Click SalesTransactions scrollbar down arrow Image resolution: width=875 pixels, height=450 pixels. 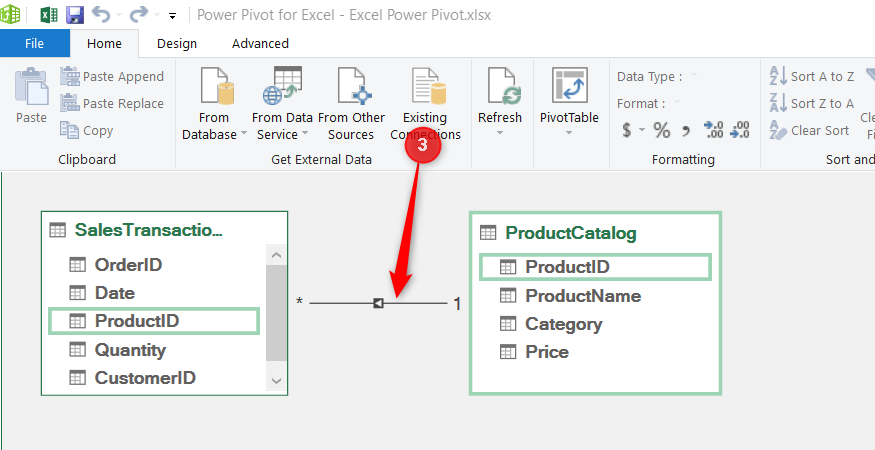pos(277,381)
